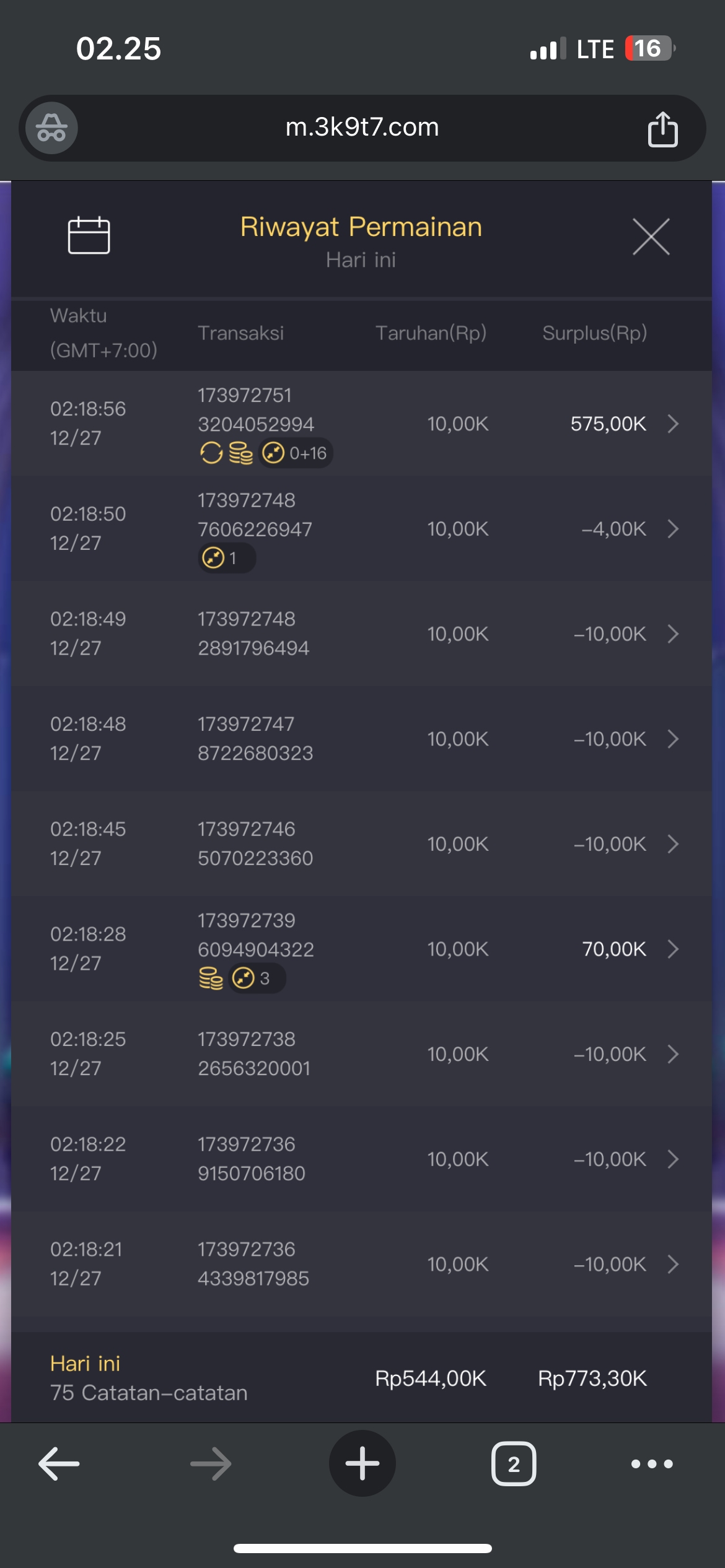This screenshot has width=725, height=1568.
Task: Tap the share icon in address bar
Action: tap(662, 129)
